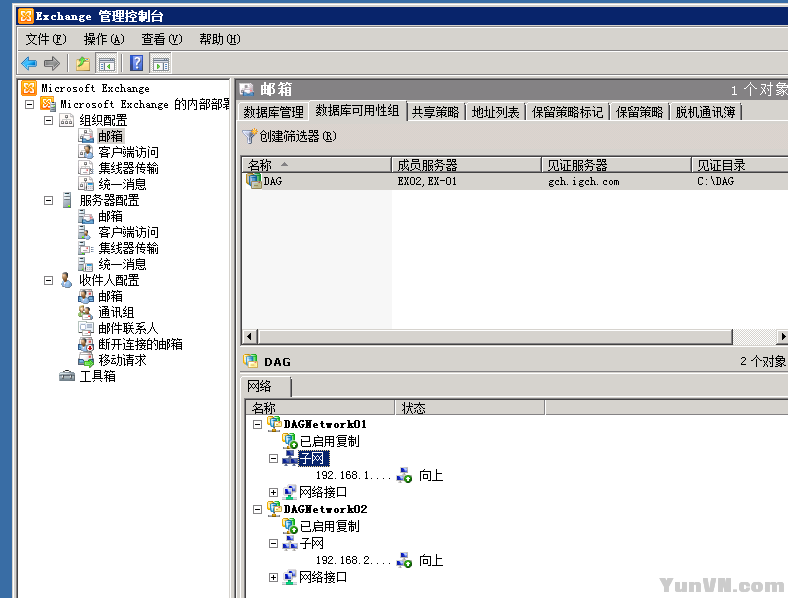Open the Help question mark icon
Screen dimensions: 788x598
pos(136,64)
